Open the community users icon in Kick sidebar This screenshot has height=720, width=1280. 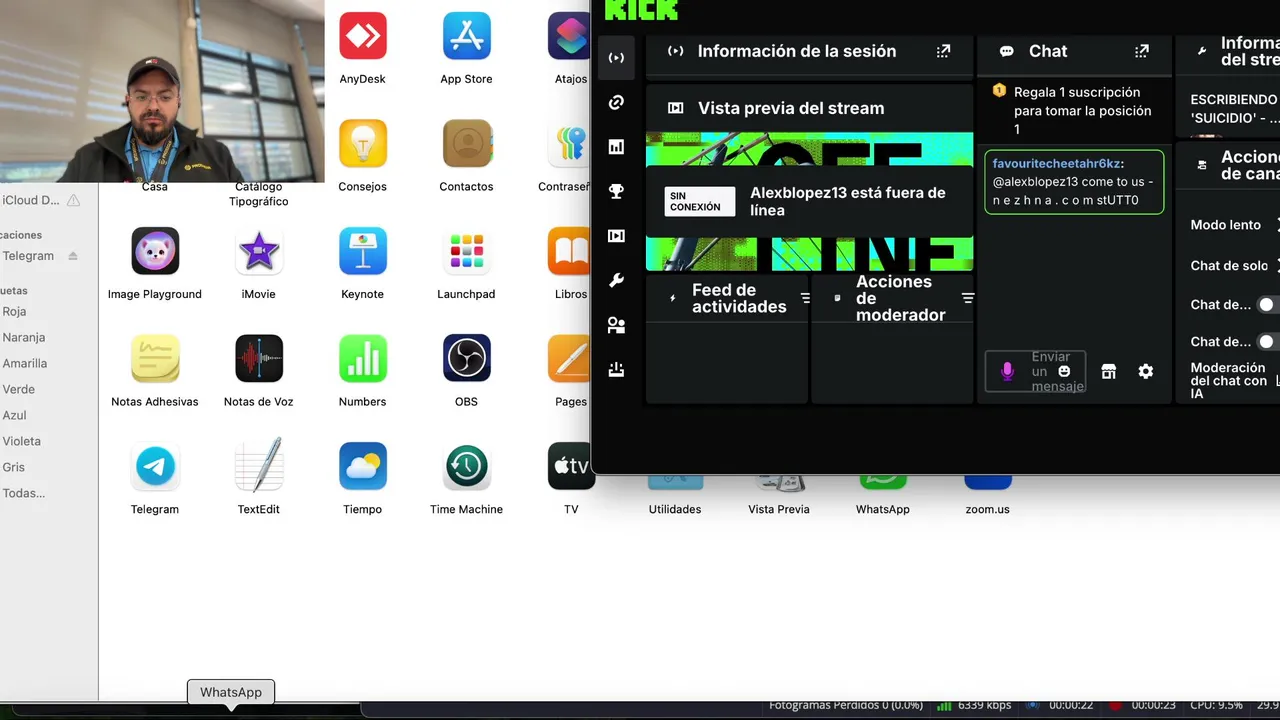tap(616, 325)
